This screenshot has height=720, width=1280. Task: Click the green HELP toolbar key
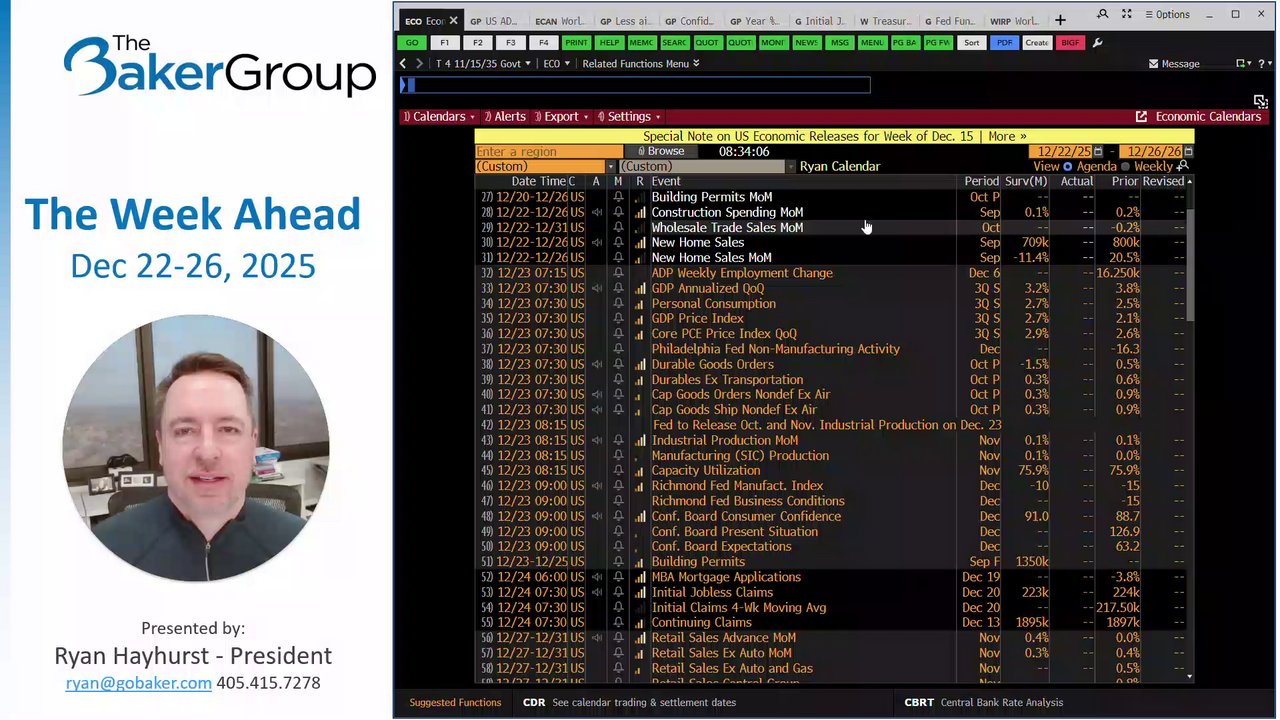(x=609, y=43)
